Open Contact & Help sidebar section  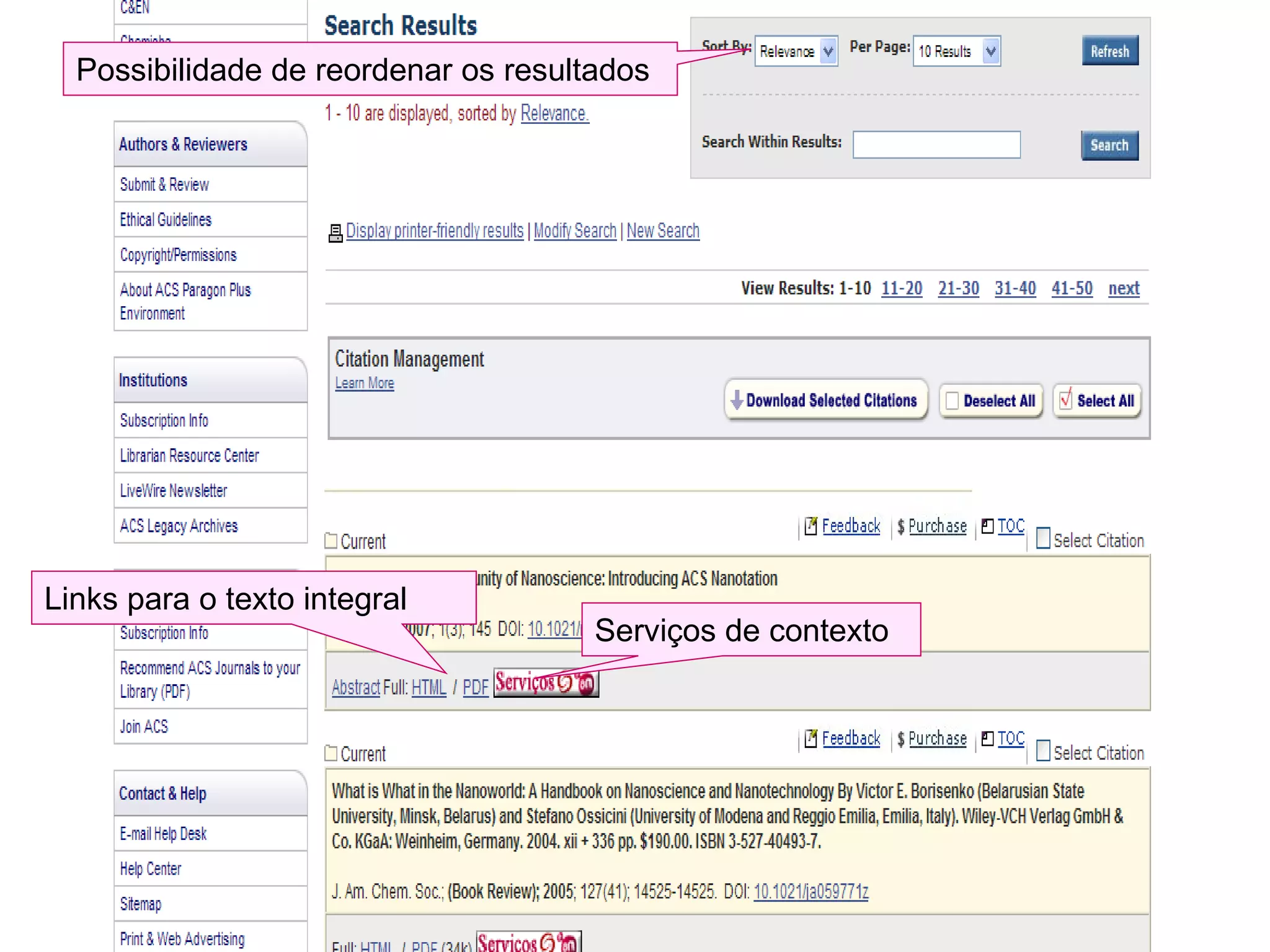coord(210,794)
